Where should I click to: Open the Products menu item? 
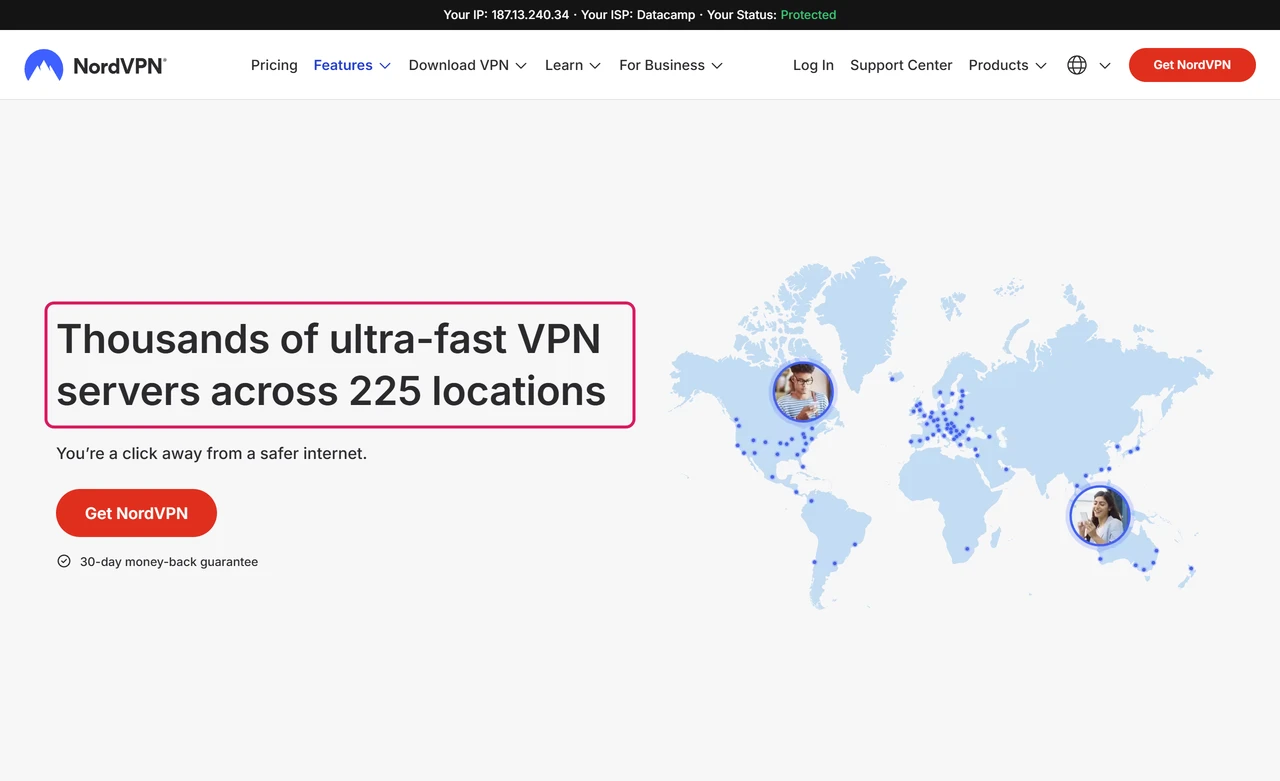click(998, 65)
